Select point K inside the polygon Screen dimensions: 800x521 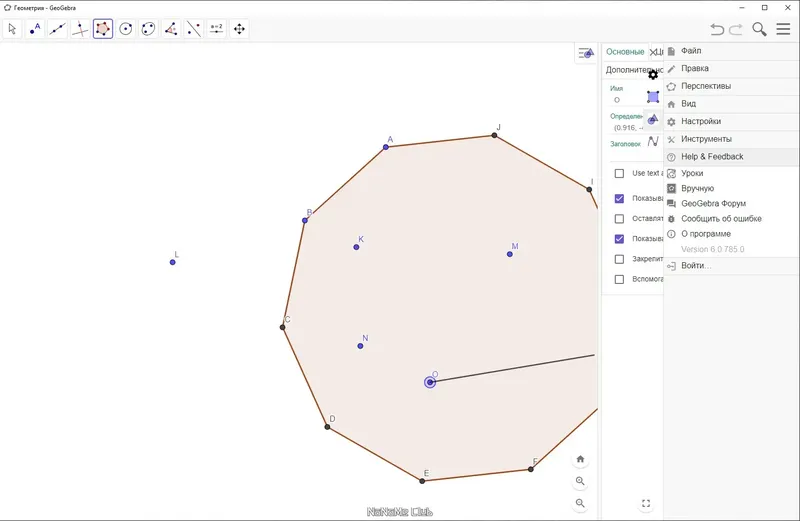click(356, 247)
